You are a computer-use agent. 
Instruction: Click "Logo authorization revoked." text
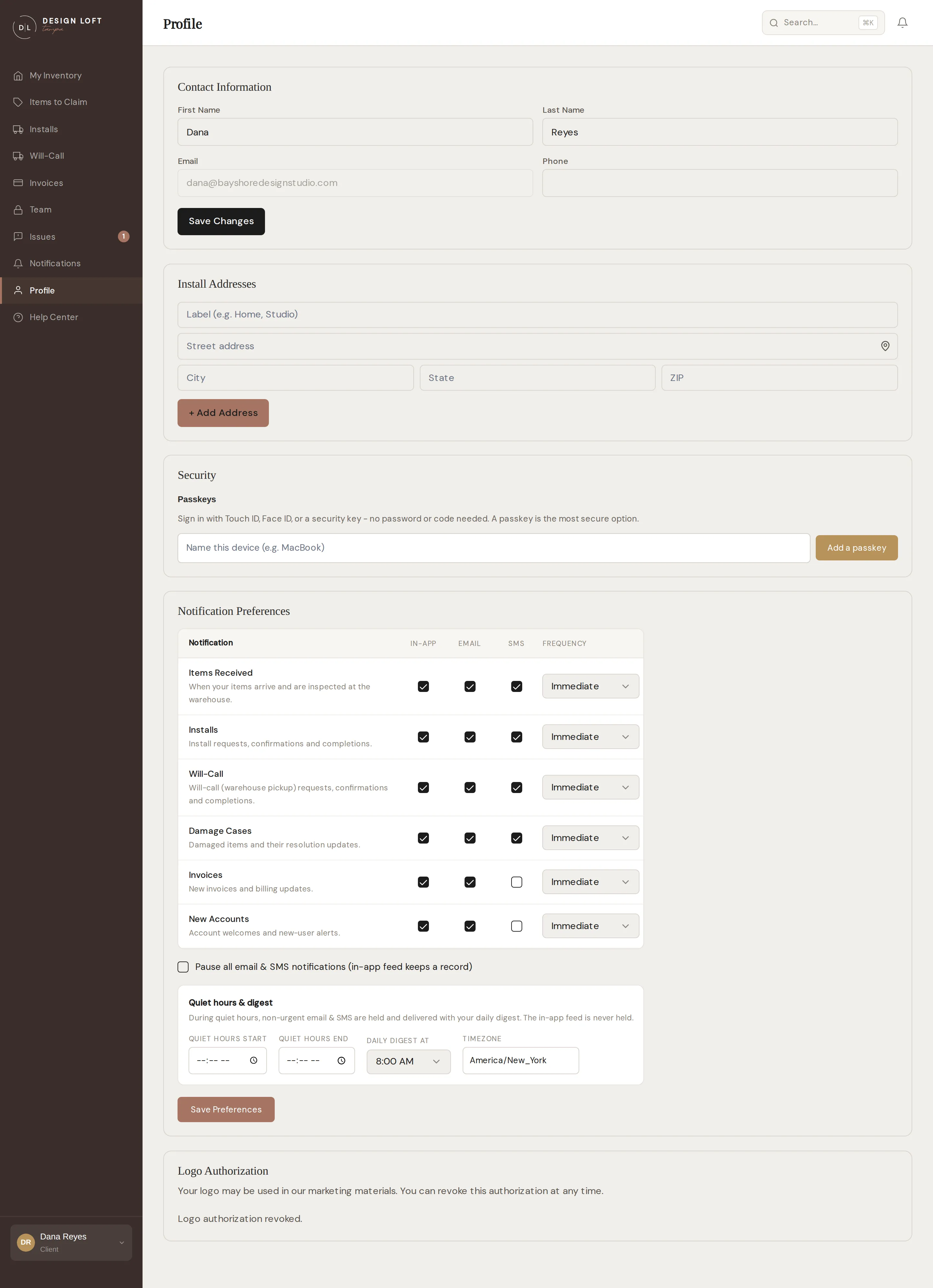click(240, 1219)
